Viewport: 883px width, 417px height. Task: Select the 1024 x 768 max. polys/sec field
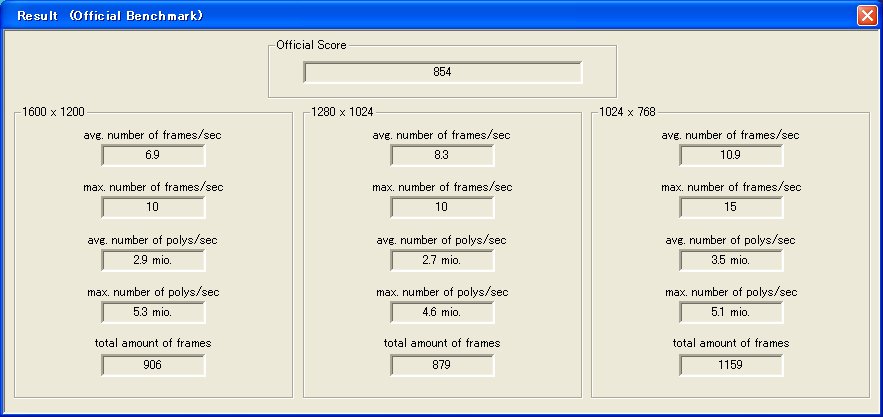coord(730,312)
